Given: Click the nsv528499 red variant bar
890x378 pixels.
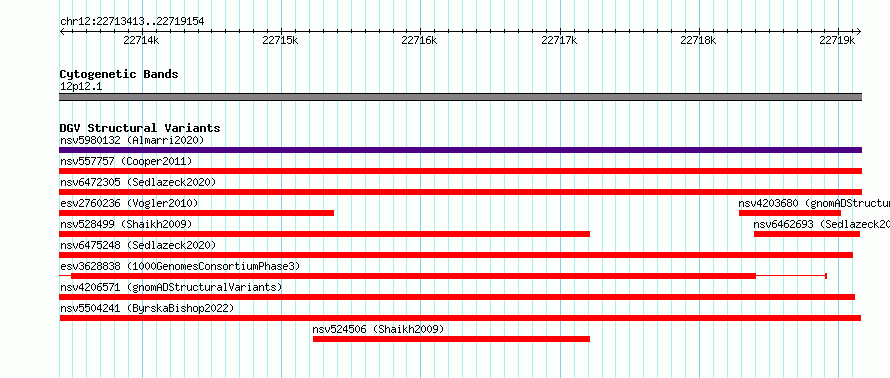Looking at the screenshot, I should pos(325,234).
